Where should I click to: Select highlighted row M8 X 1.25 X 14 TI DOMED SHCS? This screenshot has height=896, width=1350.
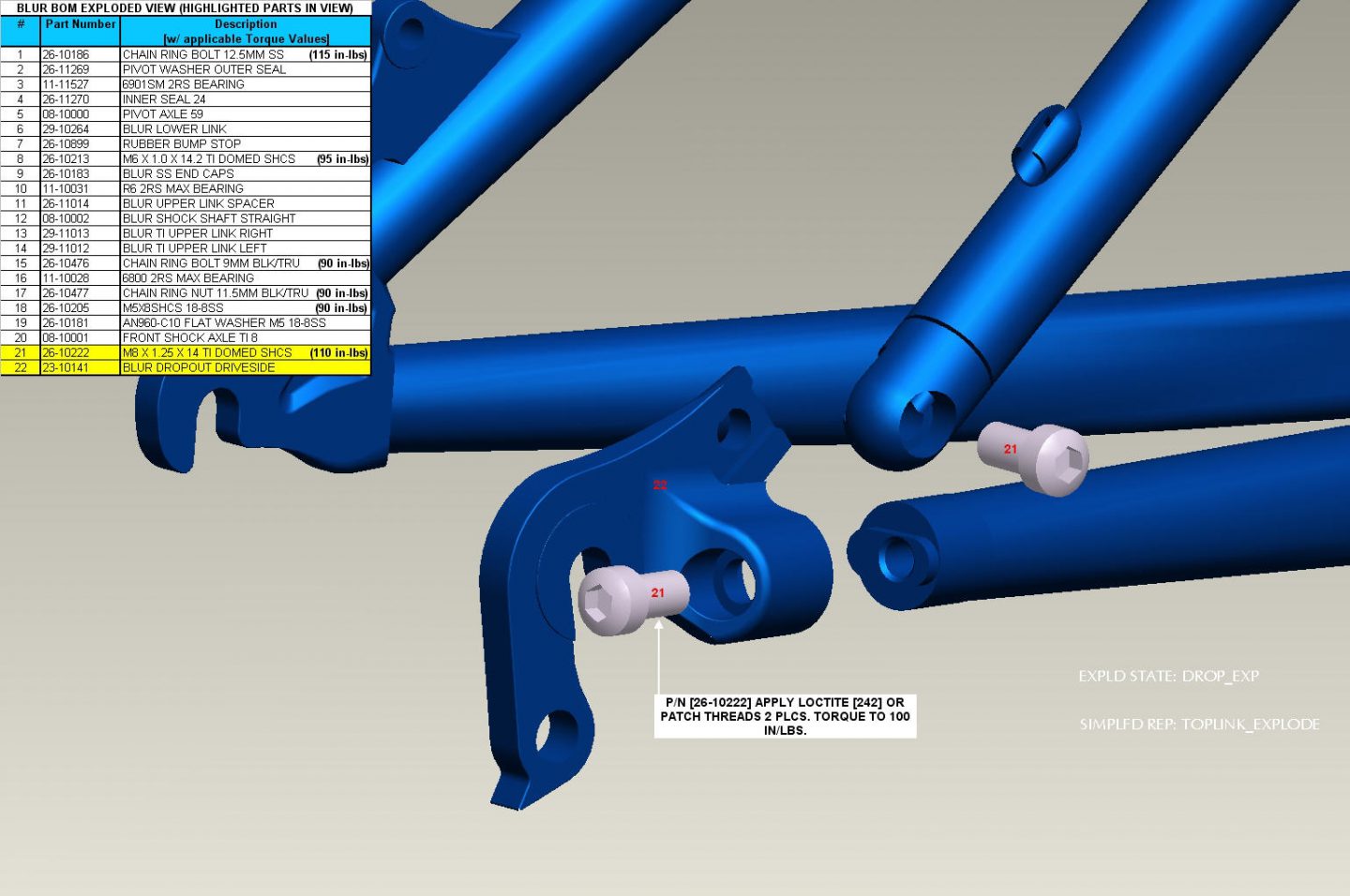(x=207, y=353)
